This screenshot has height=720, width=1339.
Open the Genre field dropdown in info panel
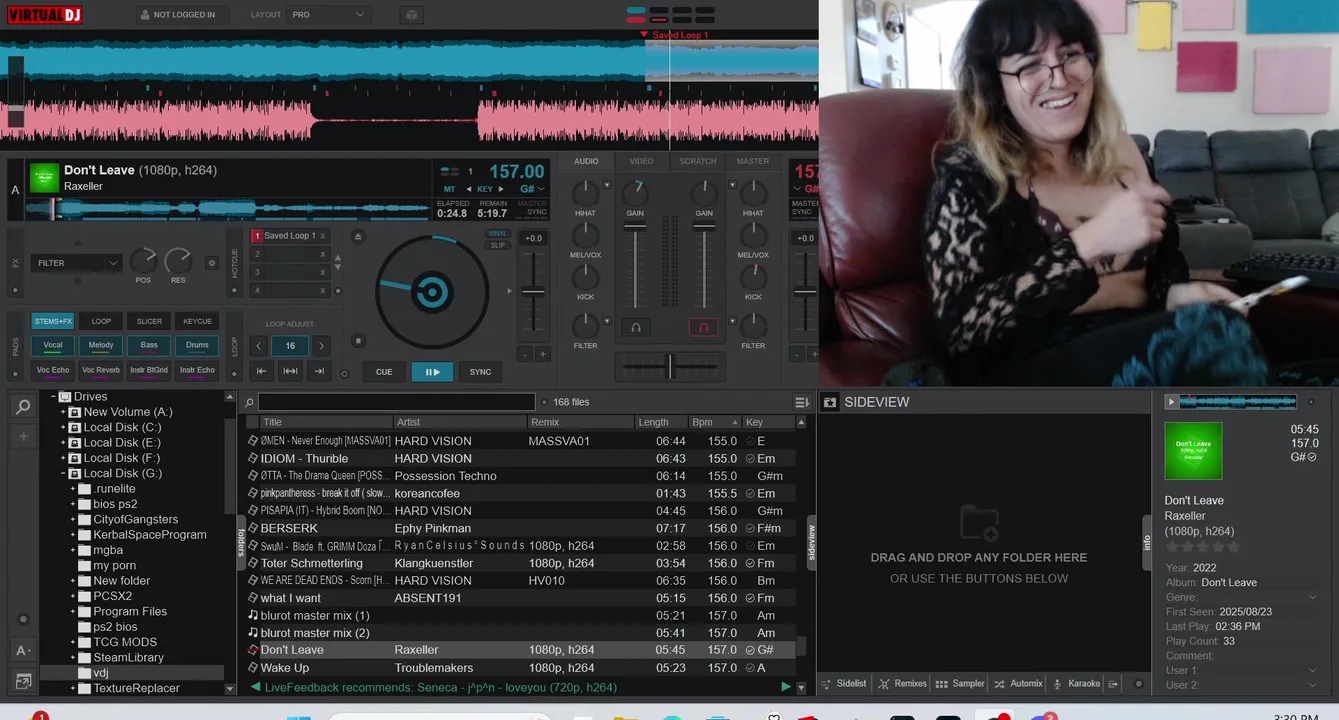click(1312, 597)
